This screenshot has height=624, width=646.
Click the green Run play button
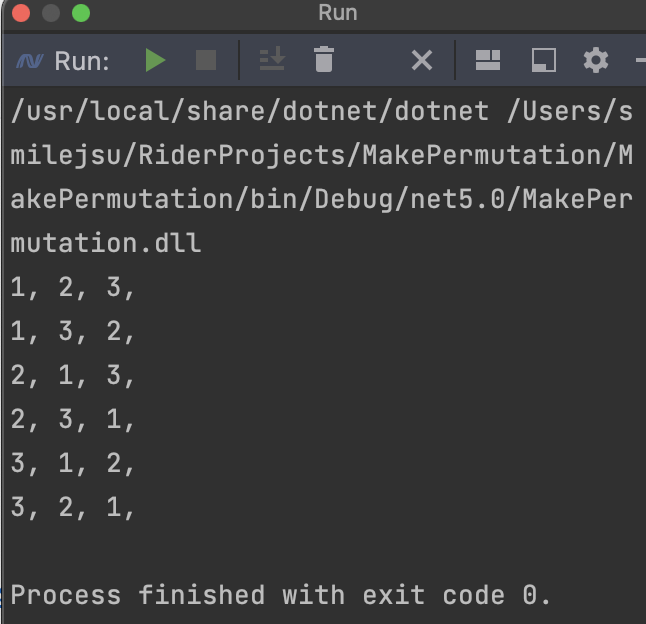pos(155,61)
